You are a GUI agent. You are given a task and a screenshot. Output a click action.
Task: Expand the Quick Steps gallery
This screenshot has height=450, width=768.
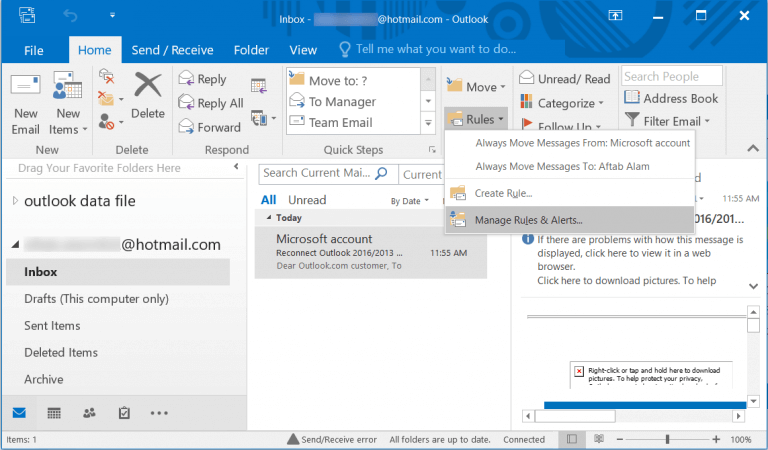tap(428, 123)
